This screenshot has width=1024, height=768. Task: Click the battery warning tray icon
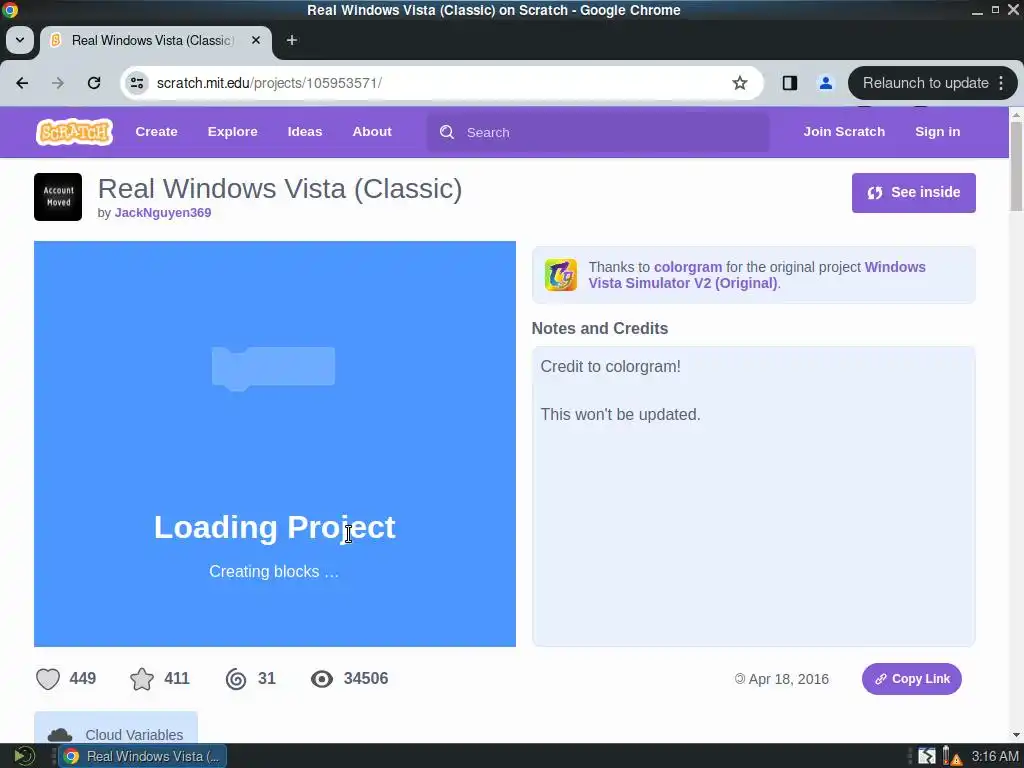pos(952,756)
